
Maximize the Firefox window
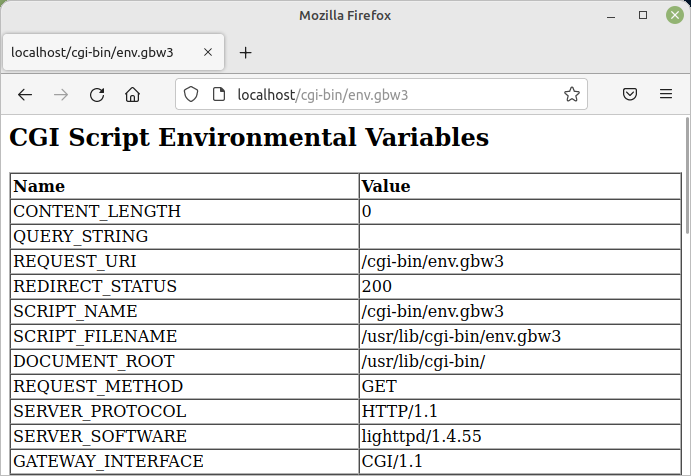(643, 15)
